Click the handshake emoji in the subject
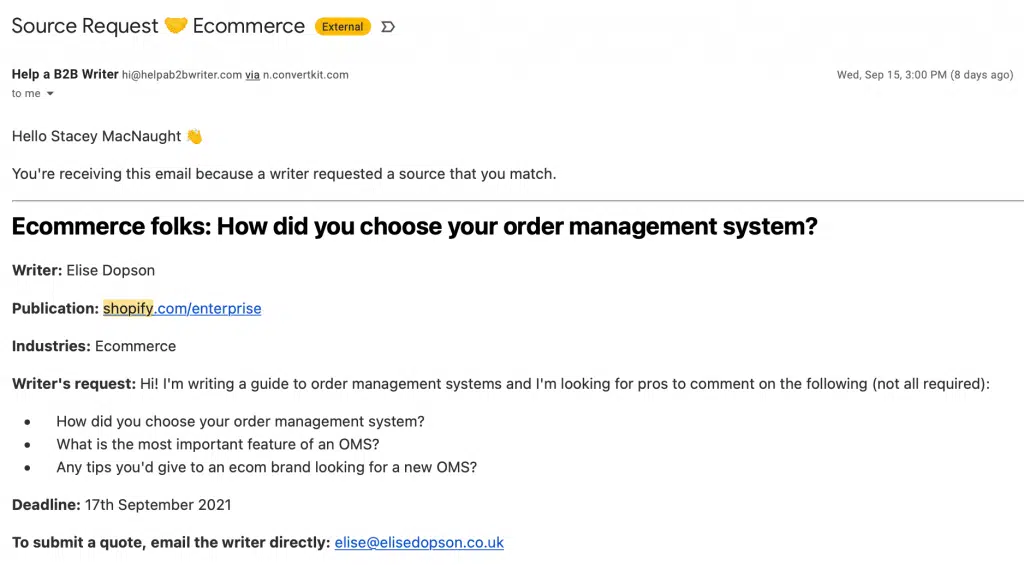This screenshot has height=565, width=1024. pyautogui.click(x=176, y=26)
